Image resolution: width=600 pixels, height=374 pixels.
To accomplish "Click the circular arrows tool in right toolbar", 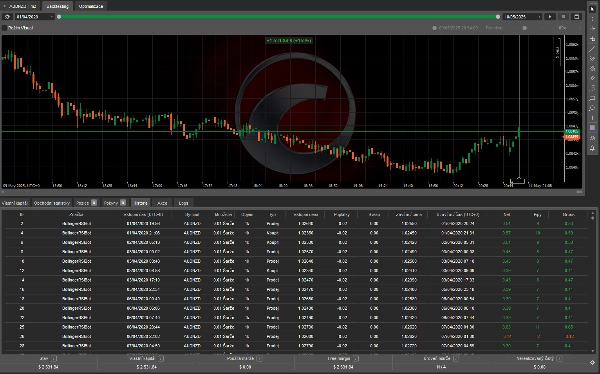I will 592,108.
